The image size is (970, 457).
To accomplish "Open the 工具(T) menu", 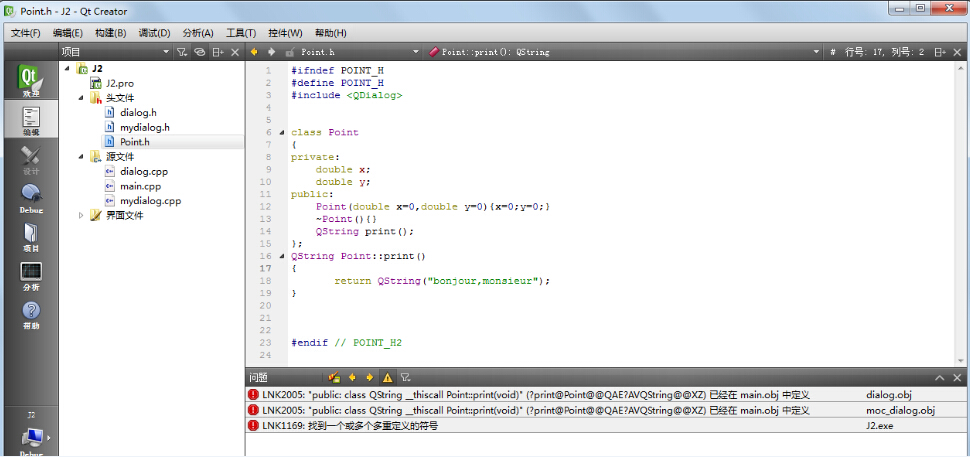I will [x=241, y=33].
